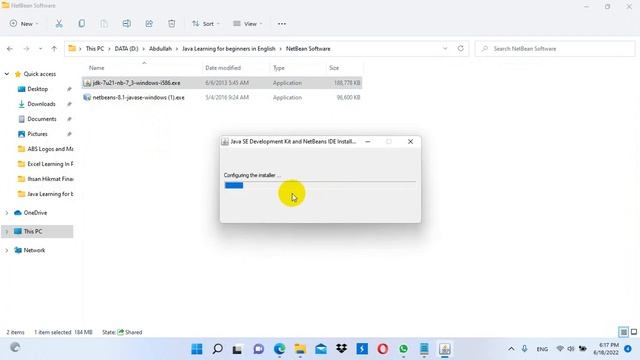Open Downloads in Quick access
This screenshot has height=360, width=640.
point(41,104)
